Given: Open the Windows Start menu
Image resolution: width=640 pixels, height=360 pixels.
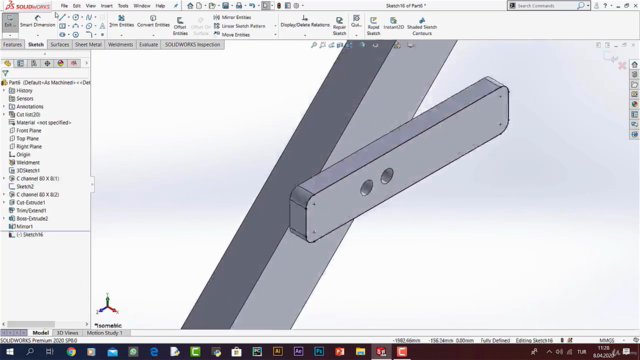Looking at the screenshot, I should pyautogui.click(x=9, y=351).
